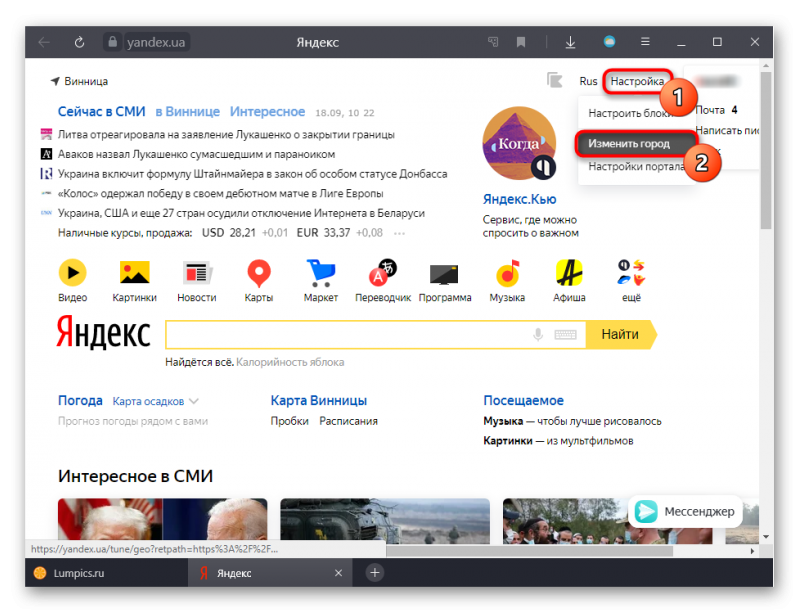Choose Настройки портала from the menu

637,166
